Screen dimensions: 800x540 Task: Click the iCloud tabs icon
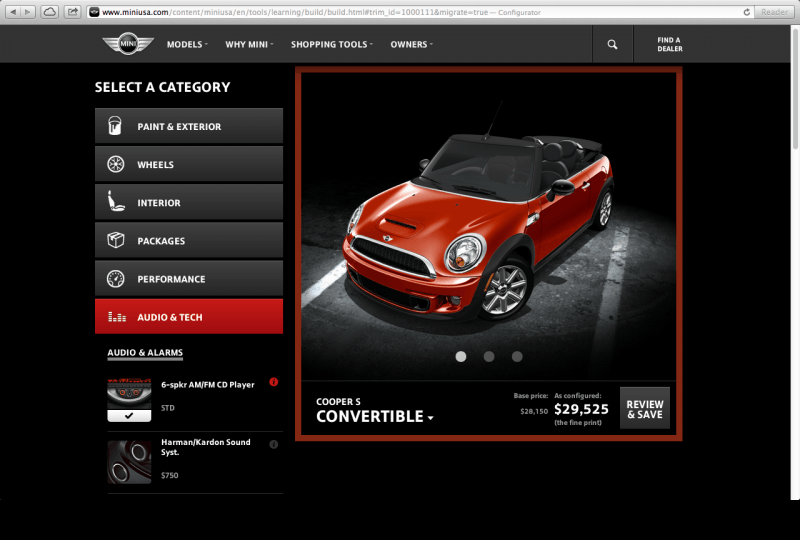(49, 12)
